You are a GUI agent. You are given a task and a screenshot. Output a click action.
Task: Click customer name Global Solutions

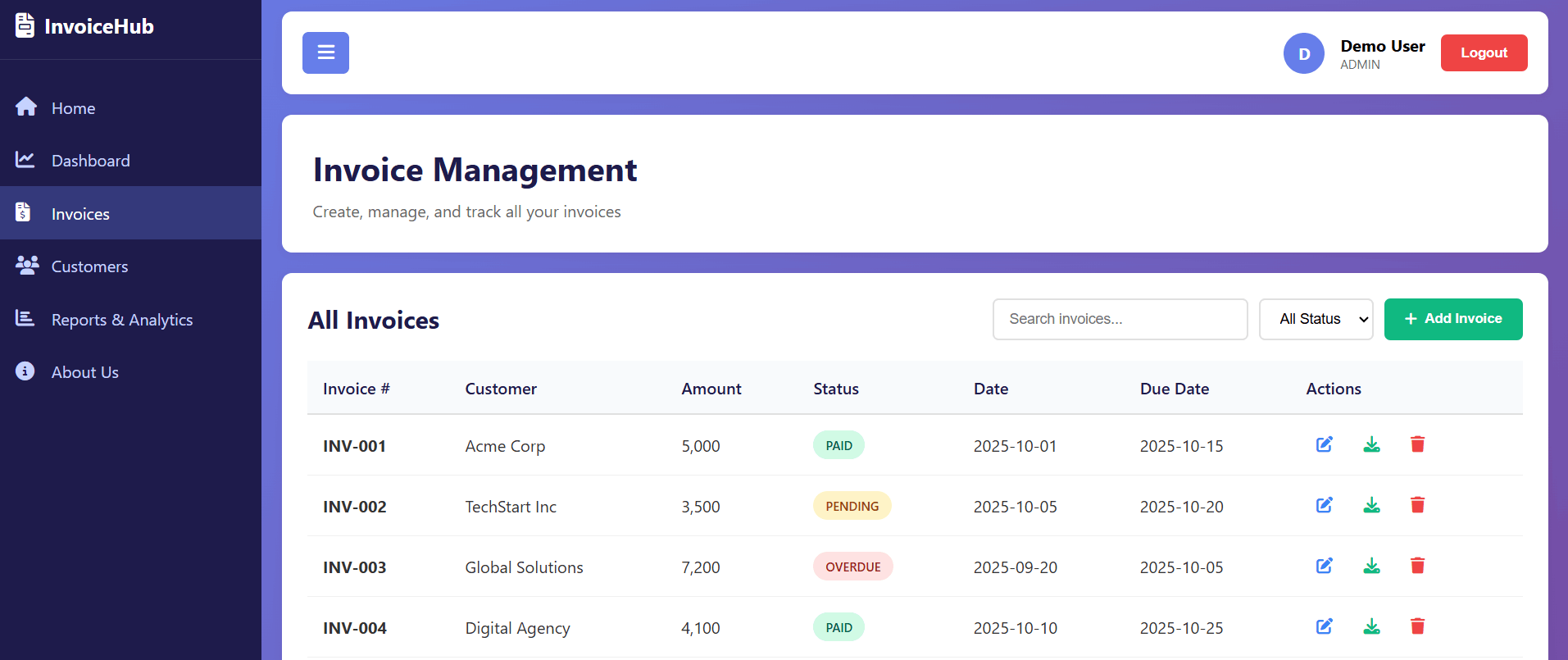tap(524, 567)
